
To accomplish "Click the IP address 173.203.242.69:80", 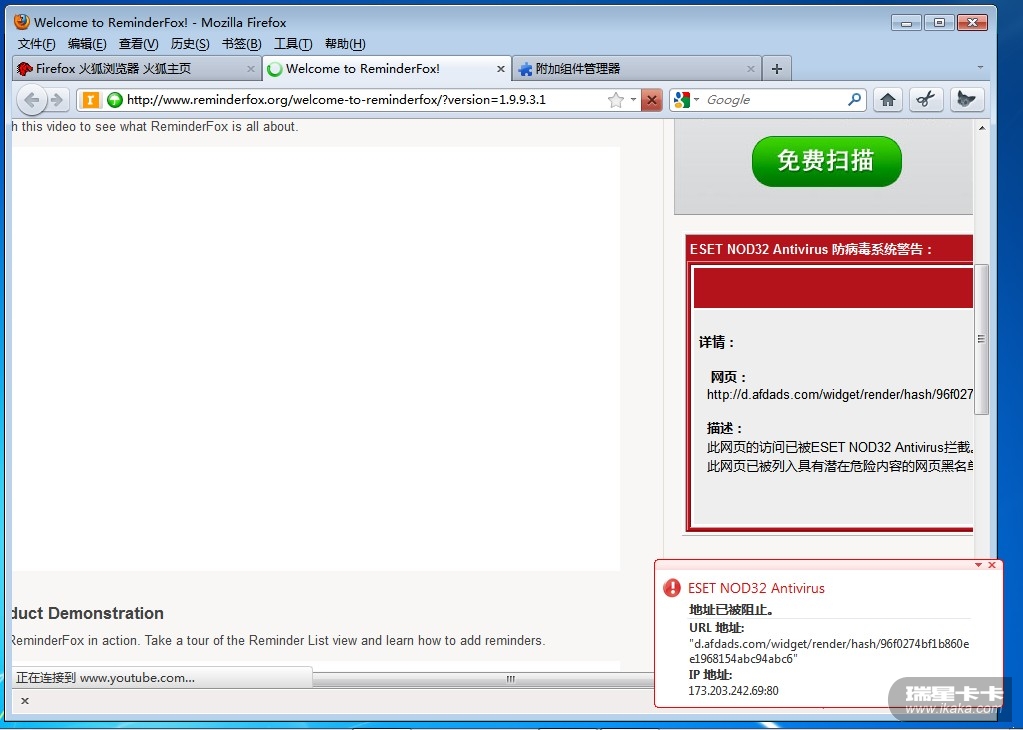I will point(733,690).
